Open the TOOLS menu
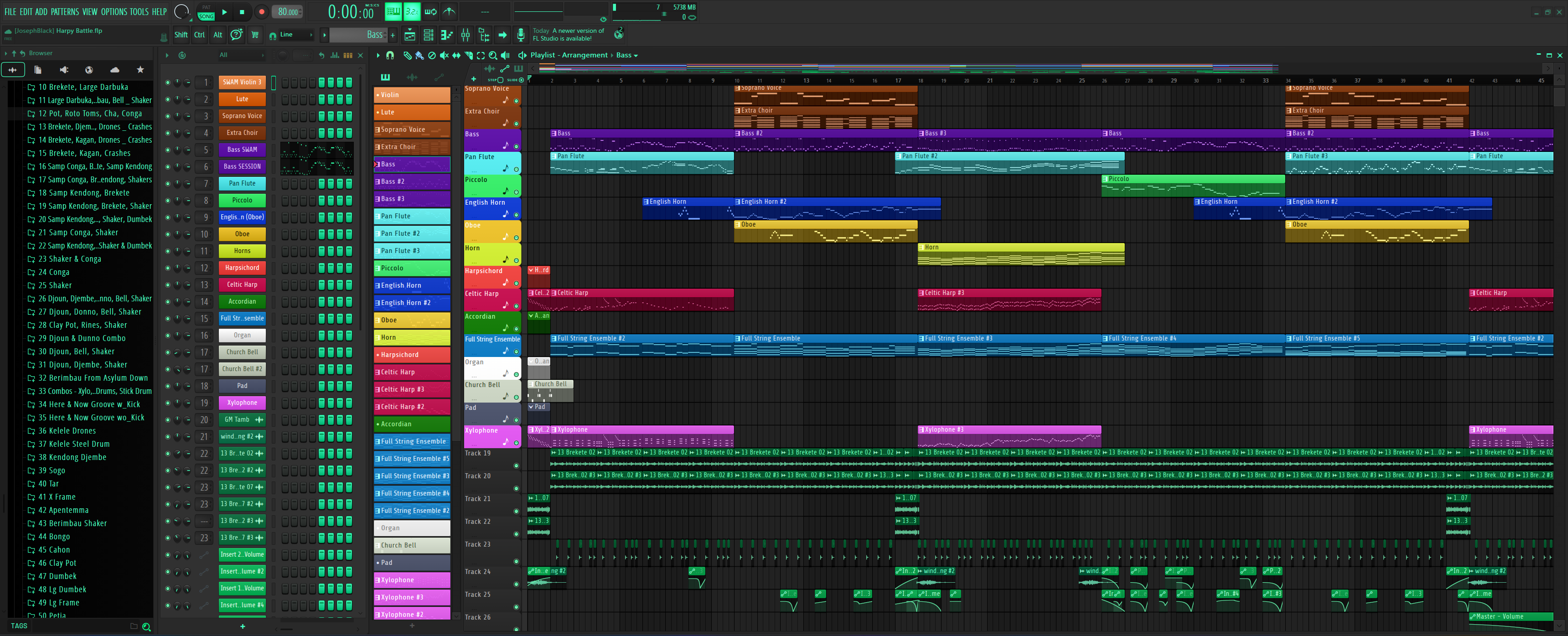 pos(139,11)
